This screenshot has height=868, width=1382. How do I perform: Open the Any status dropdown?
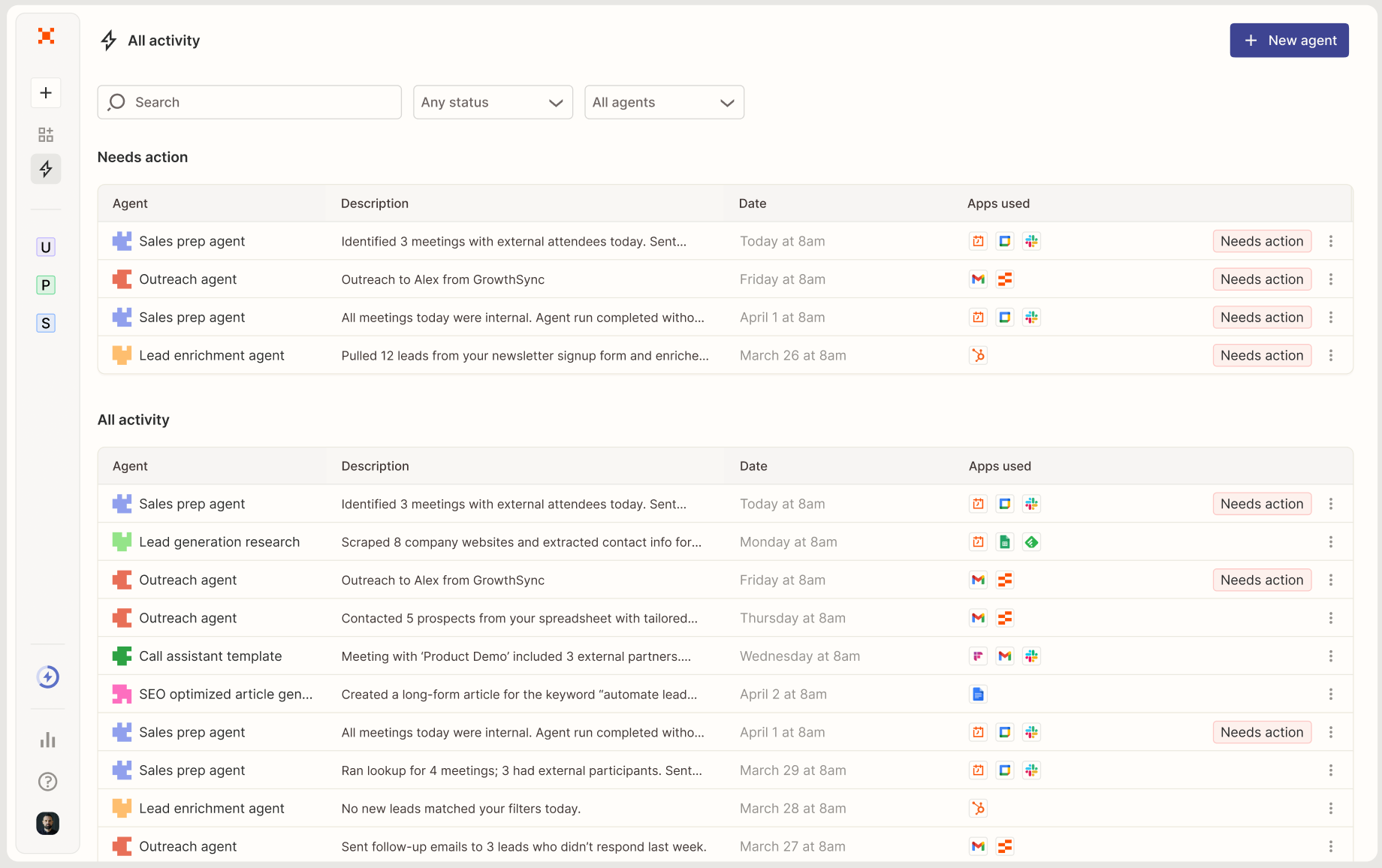click(x=493, y=102)
